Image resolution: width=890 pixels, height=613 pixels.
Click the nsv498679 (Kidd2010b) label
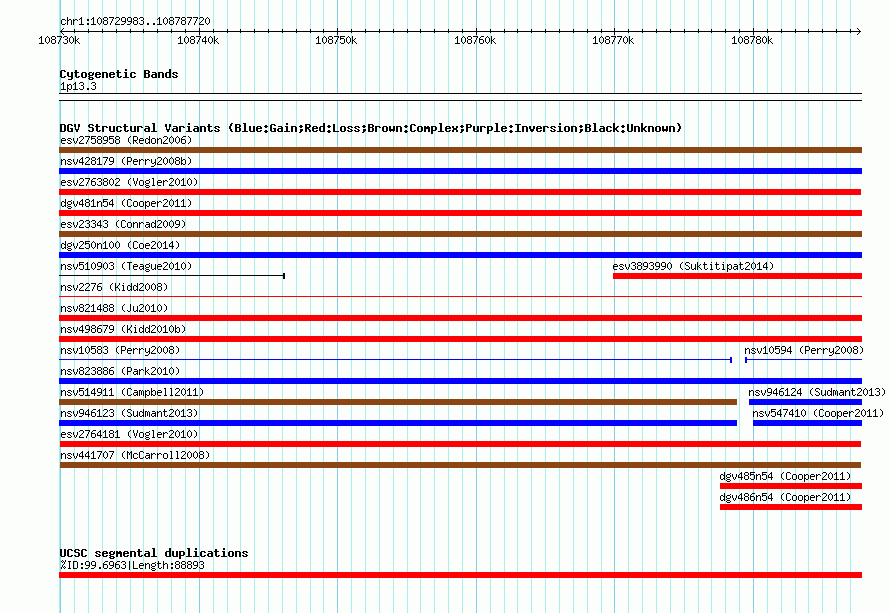123,329
